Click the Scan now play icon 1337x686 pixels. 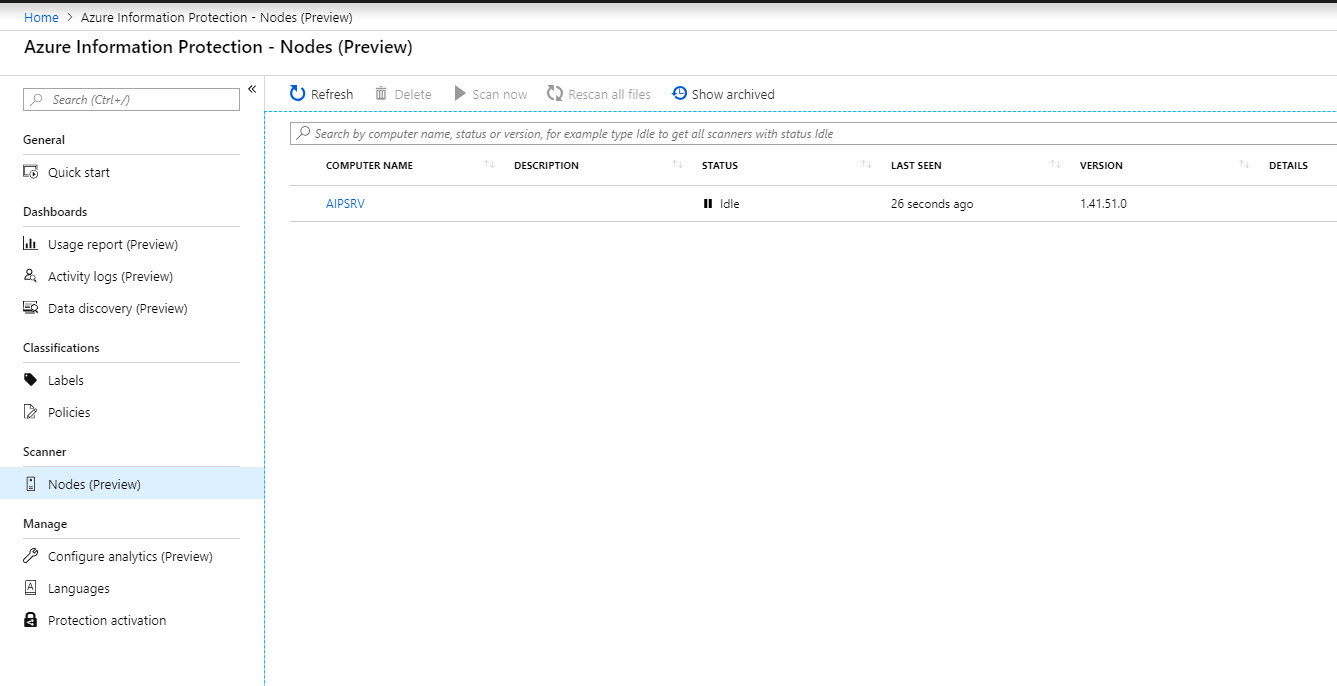click(460, 94)
